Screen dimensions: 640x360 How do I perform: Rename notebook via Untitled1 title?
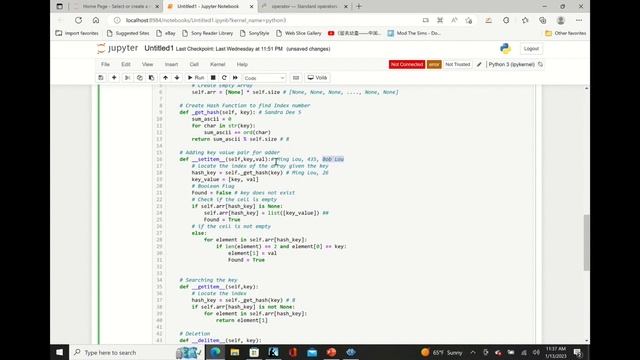click(x=159, y=48)
